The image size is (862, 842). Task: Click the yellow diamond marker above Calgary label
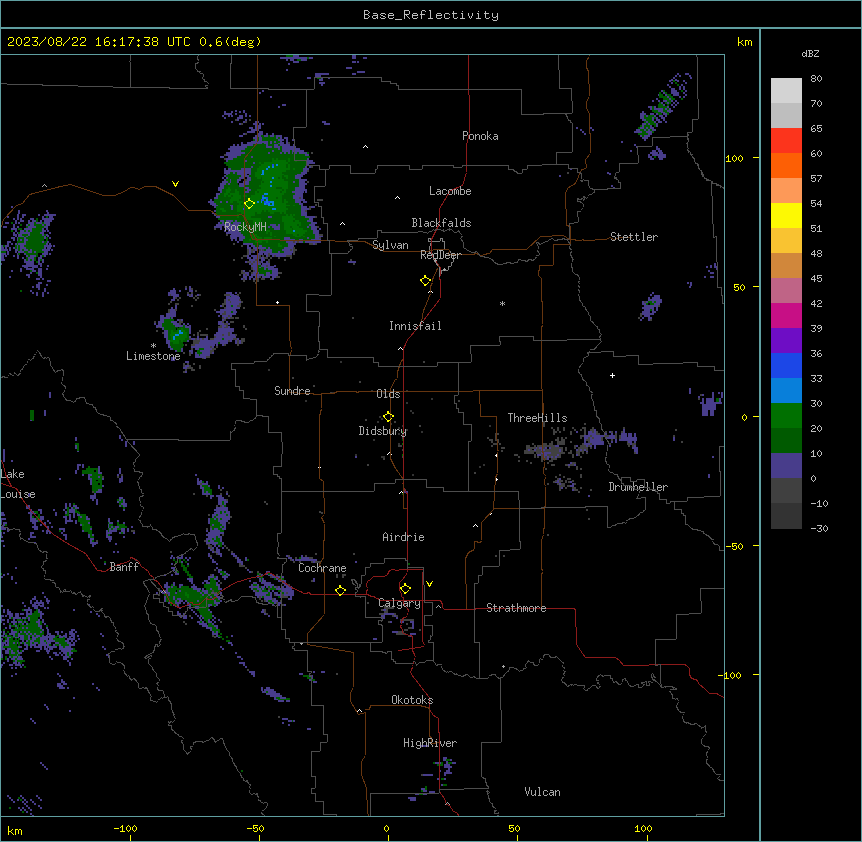(x=405, y=589)
